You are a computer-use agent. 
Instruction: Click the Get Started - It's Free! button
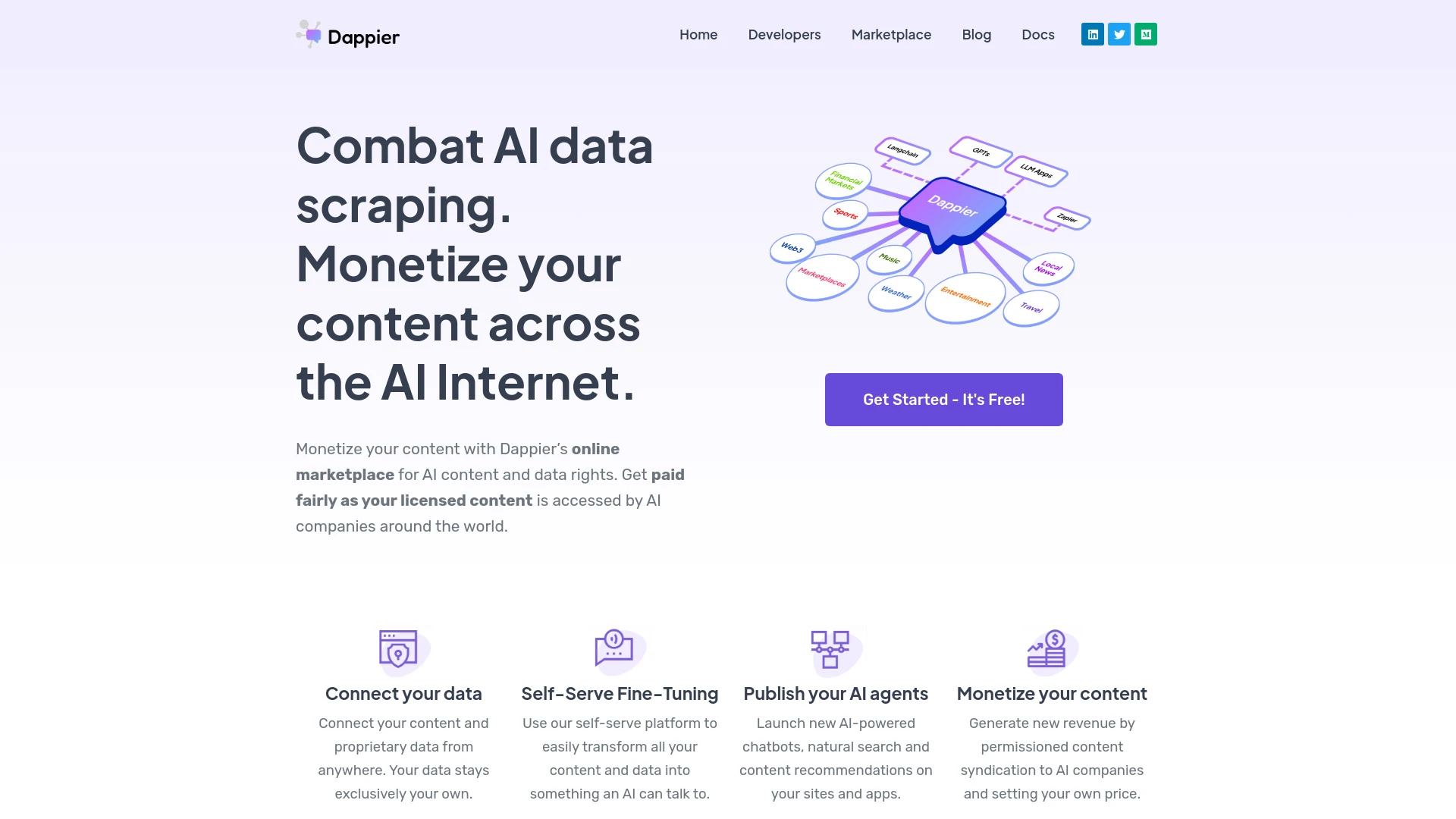coord(944,399)
